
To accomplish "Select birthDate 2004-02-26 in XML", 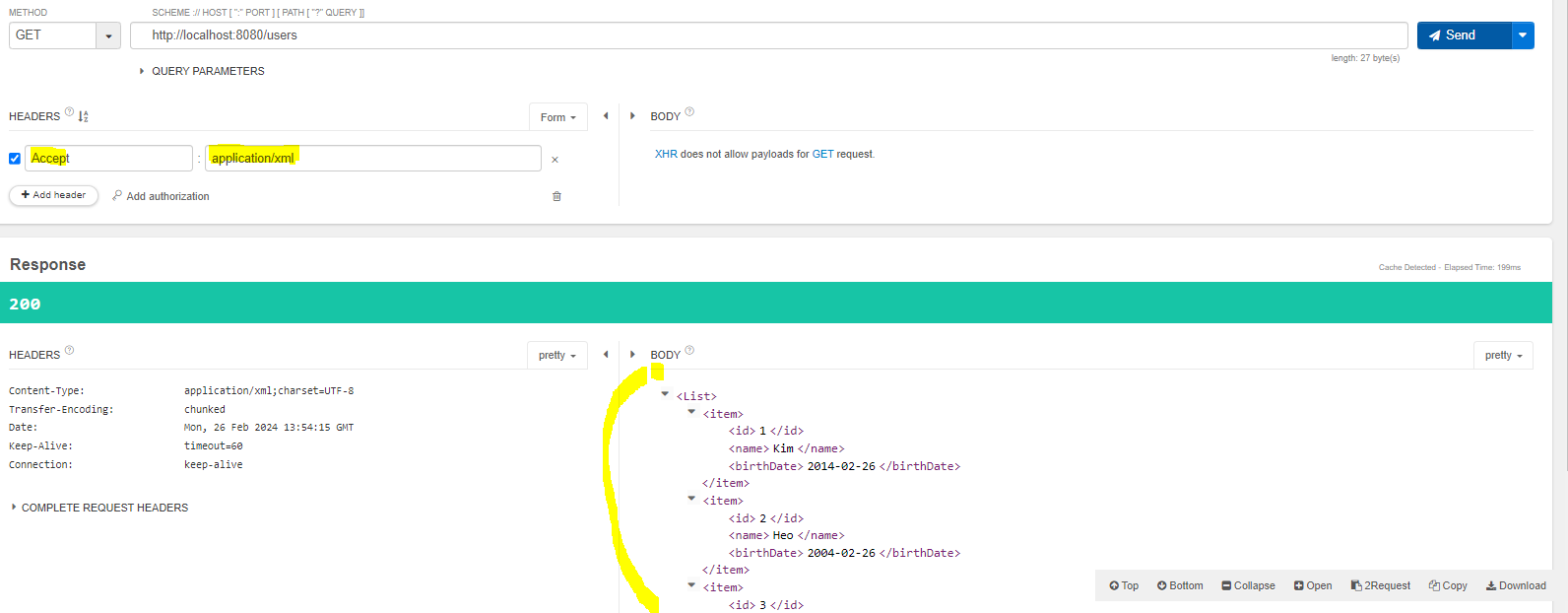I will (x=841, y=553).
